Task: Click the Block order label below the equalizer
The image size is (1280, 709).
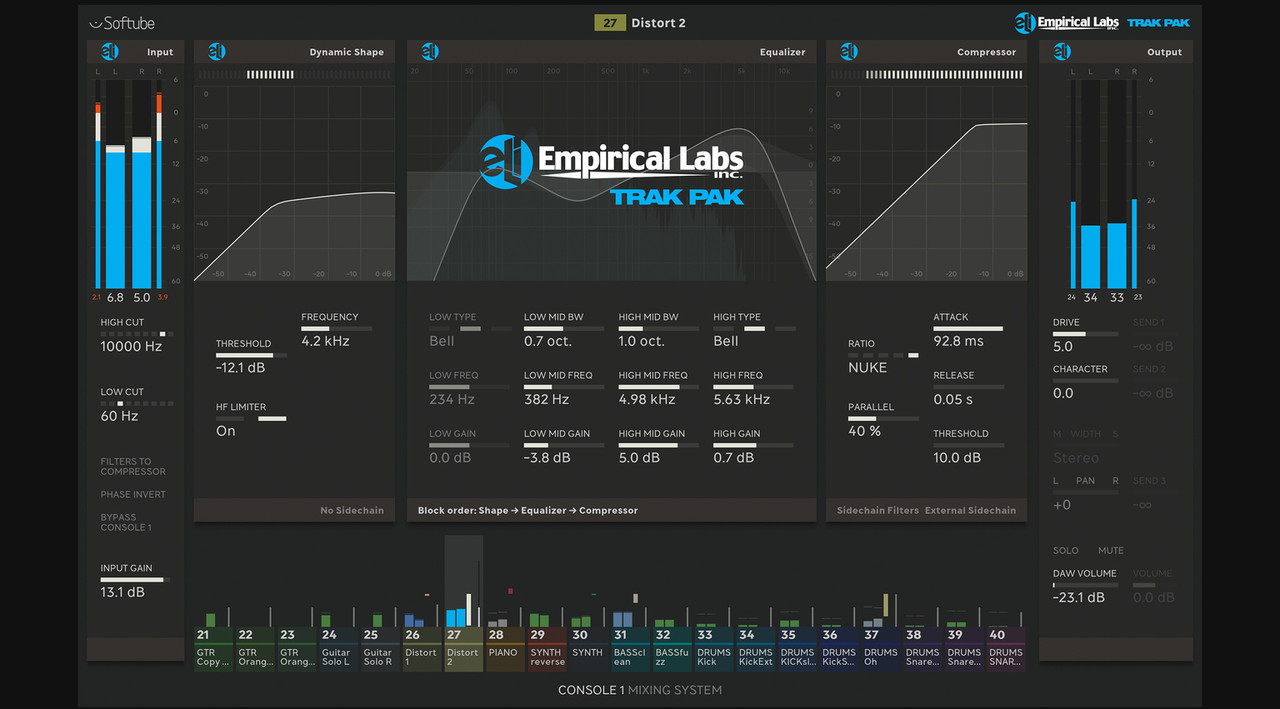Action: coord(527,510)
